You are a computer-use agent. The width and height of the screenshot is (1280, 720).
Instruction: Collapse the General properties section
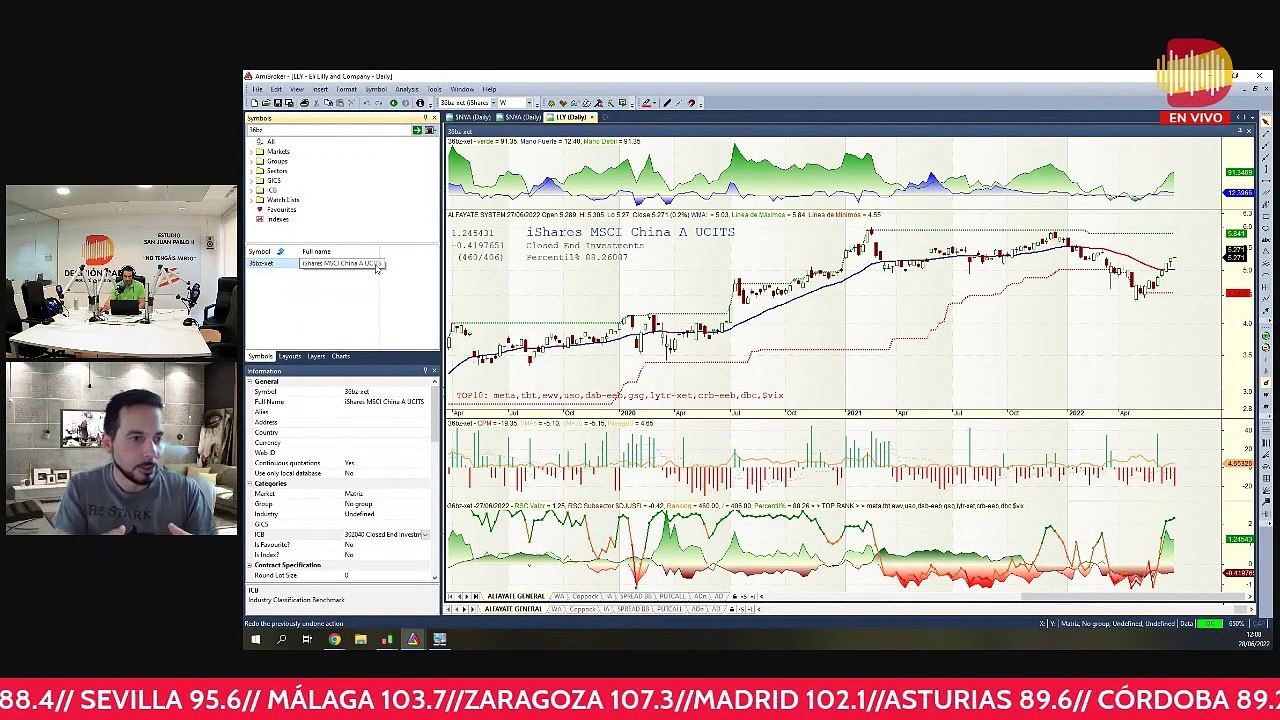[x=251, y=382]
